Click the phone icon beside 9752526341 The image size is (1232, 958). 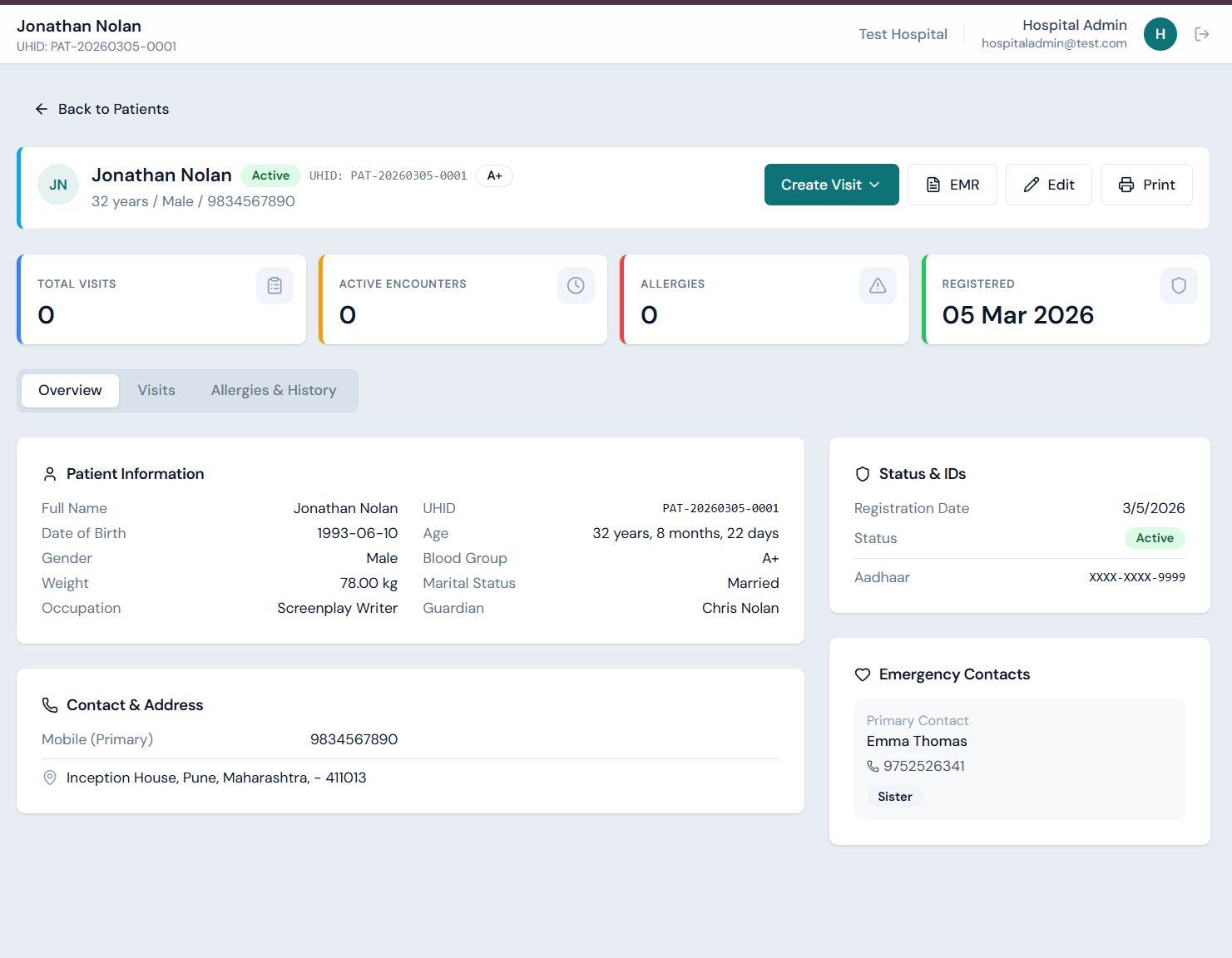click(873, 766)
